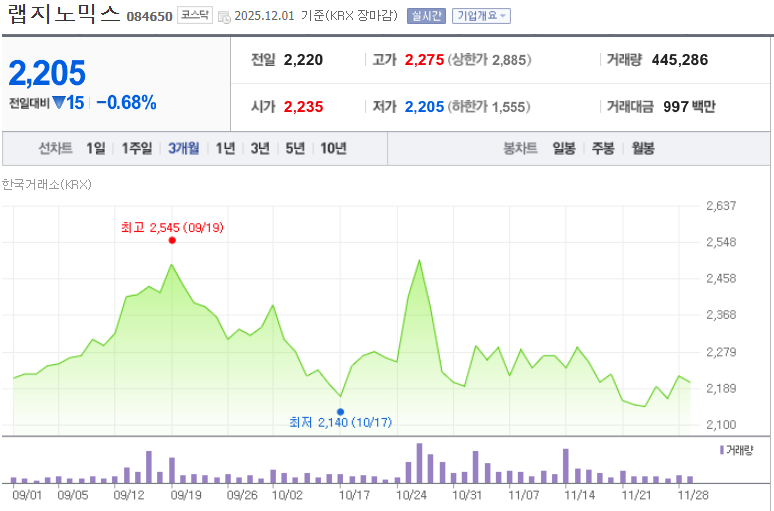
Task: Switch the line chart to 3년
Action: click(260, 148)
